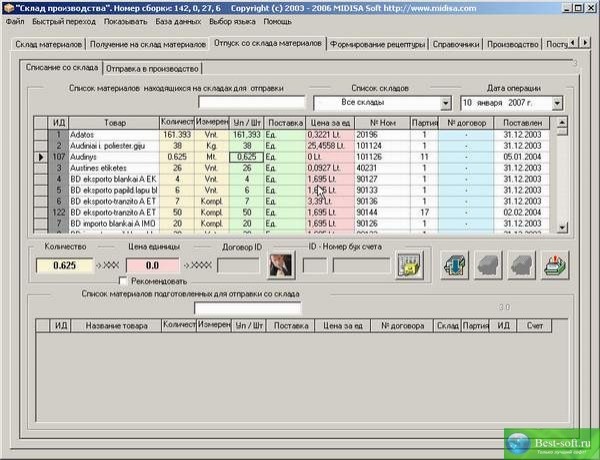Click the second grayed-out action icon
The width and height of the screenshot is (600, 460).
[520, 265]
